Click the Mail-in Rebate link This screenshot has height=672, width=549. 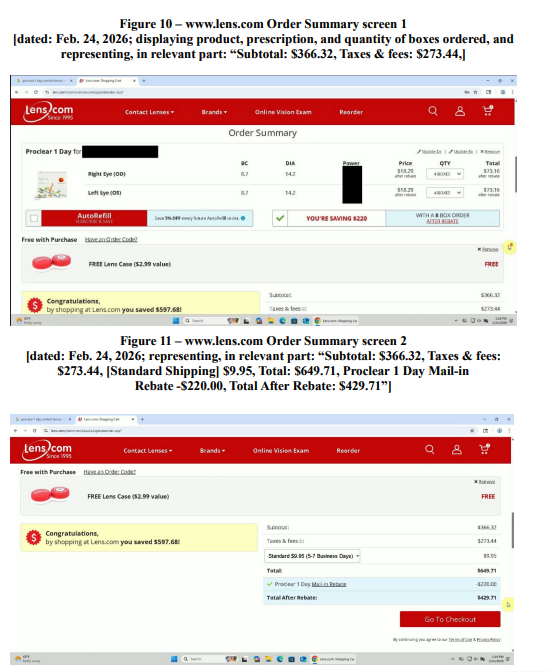pos(329,584)
